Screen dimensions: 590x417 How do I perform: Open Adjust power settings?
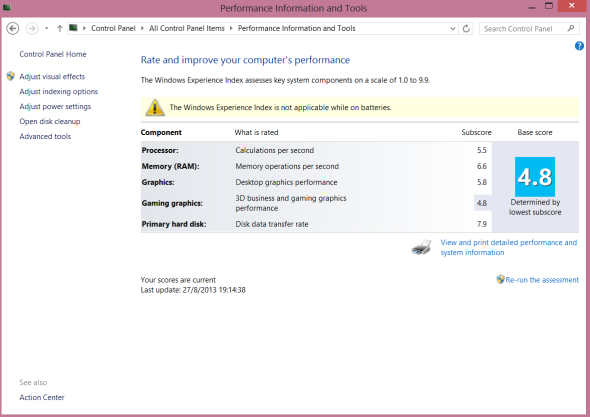(x=55, y=107)
